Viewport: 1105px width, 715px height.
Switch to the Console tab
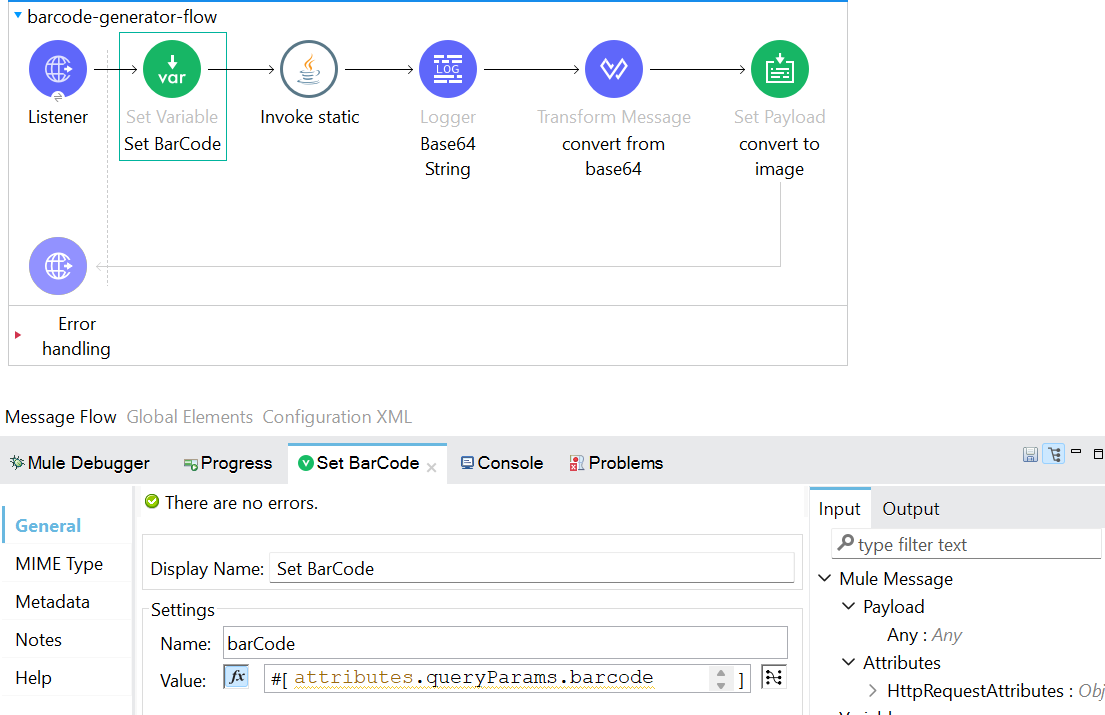pyautogui.click(x=502, y=462)
